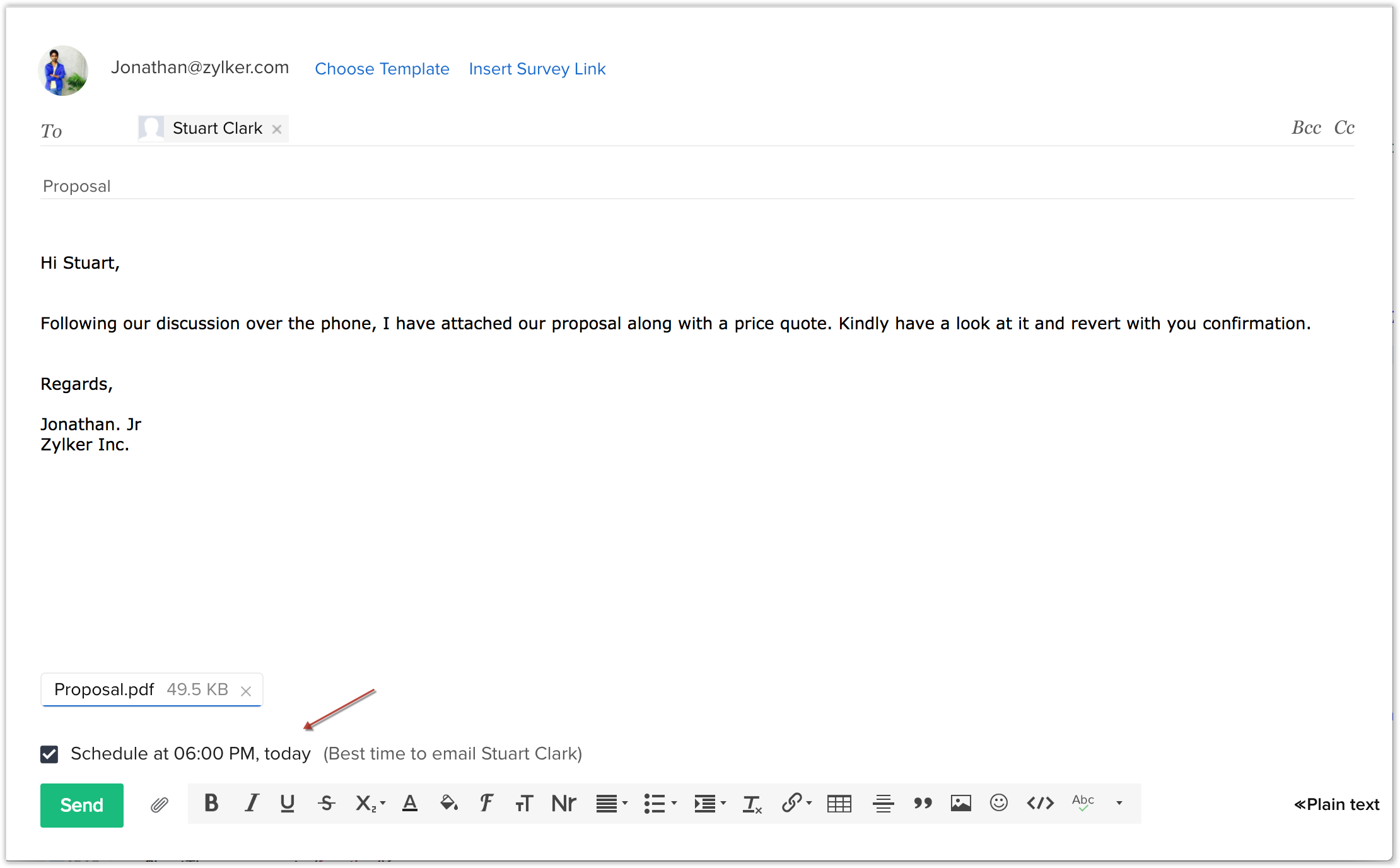The width and height of the screenshot is (1400, 868).
Task: Open the insert link dropdown
Action: [808, 803]
